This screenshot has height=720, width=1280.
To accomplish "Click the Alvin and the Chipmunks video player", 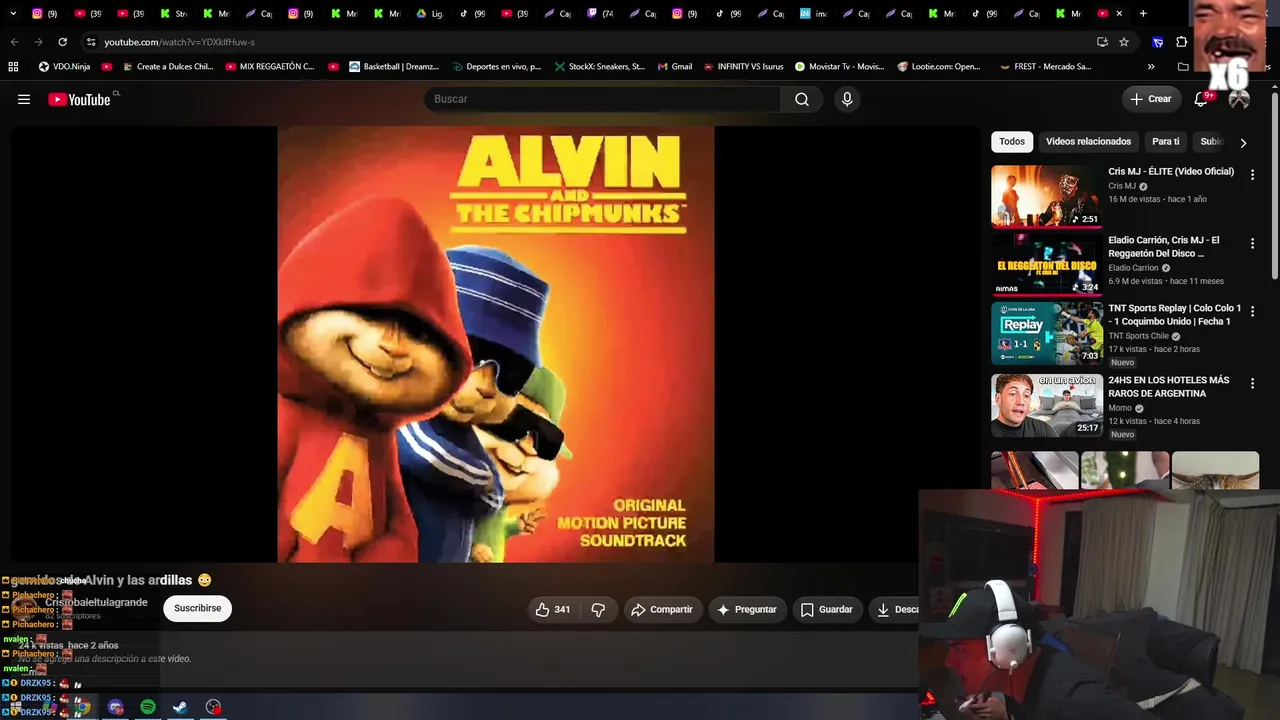I will [495, 344].
